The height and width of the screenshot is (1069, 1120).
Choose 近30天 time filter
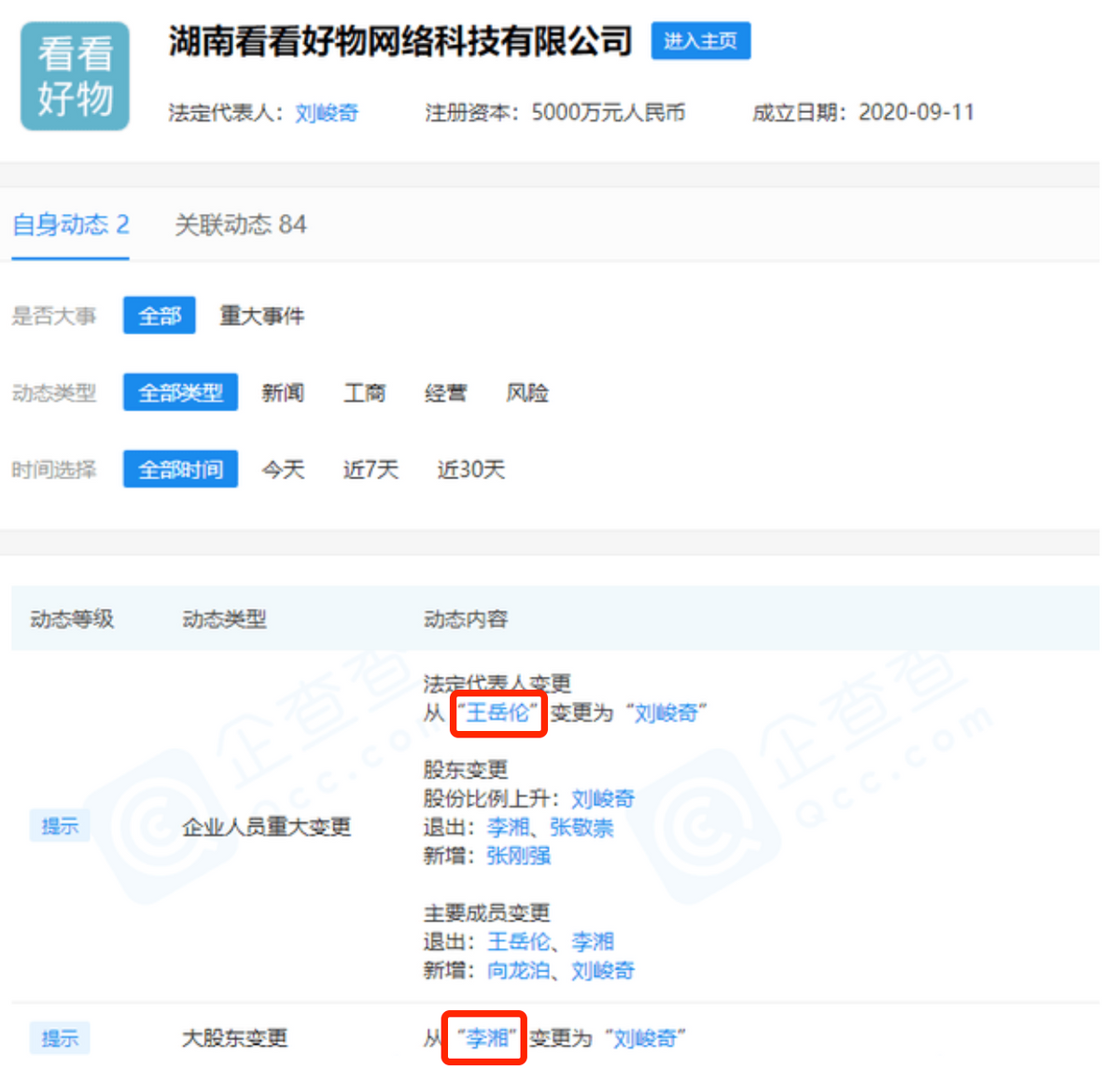[471, 469]
